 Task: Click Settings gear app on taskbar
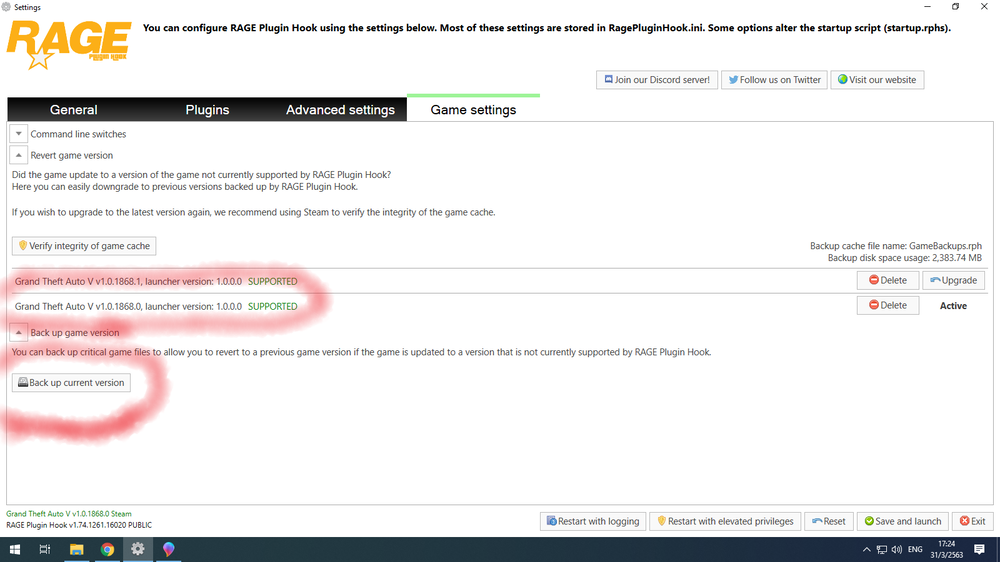coord(138,549)
